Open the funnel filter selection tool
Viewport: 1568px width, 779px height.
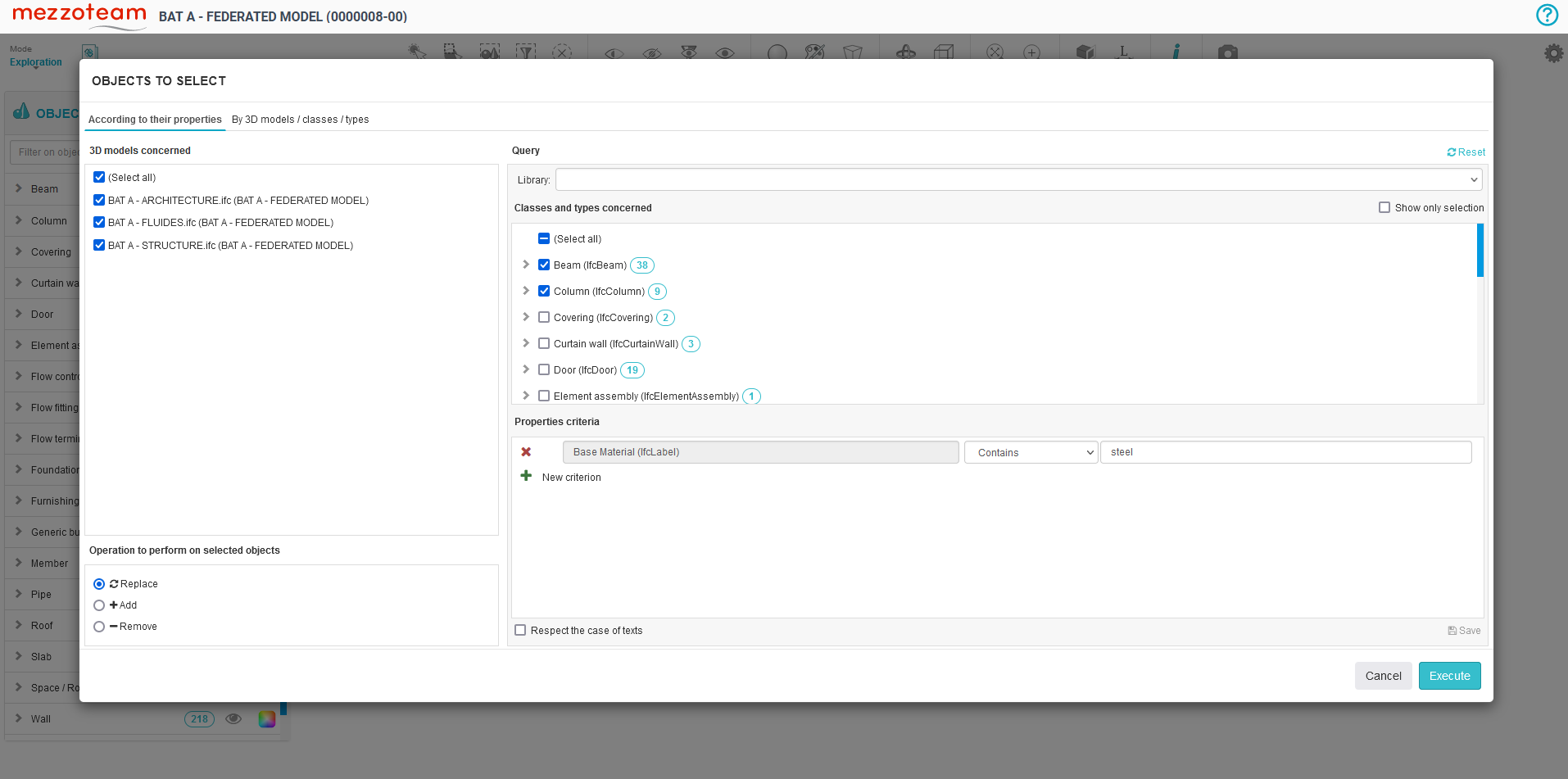[x=526, y=52]
